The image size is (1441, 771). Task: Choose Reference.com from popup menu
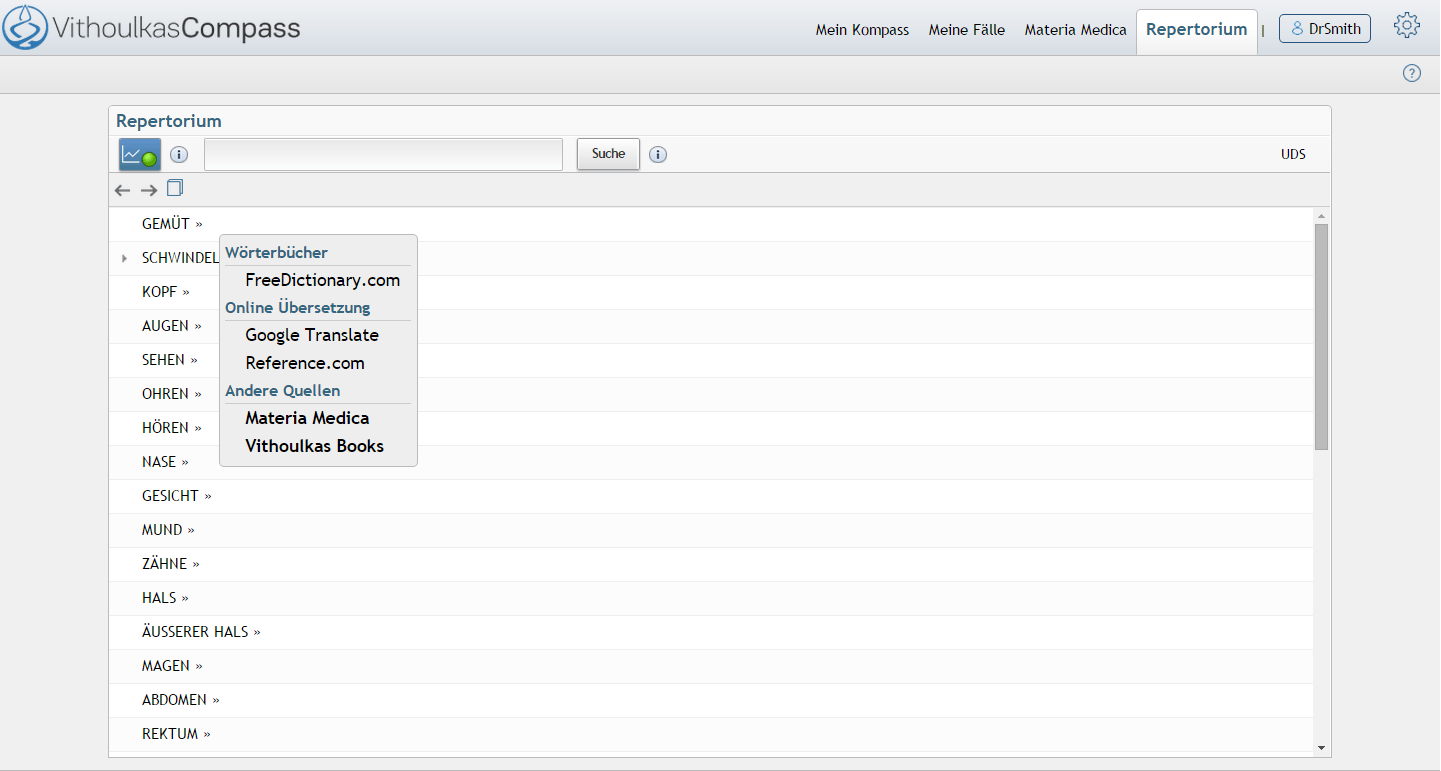305,363
